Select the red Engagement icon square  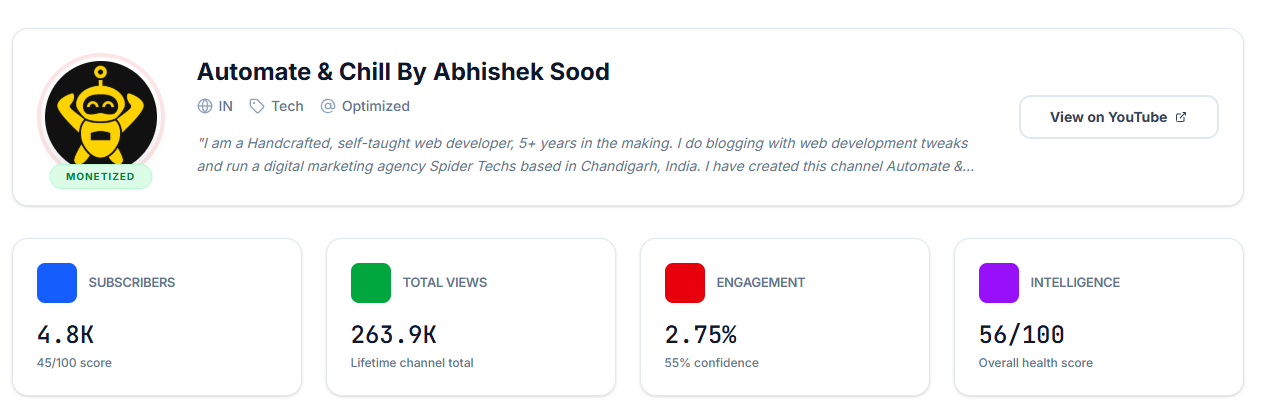point(685,283)
